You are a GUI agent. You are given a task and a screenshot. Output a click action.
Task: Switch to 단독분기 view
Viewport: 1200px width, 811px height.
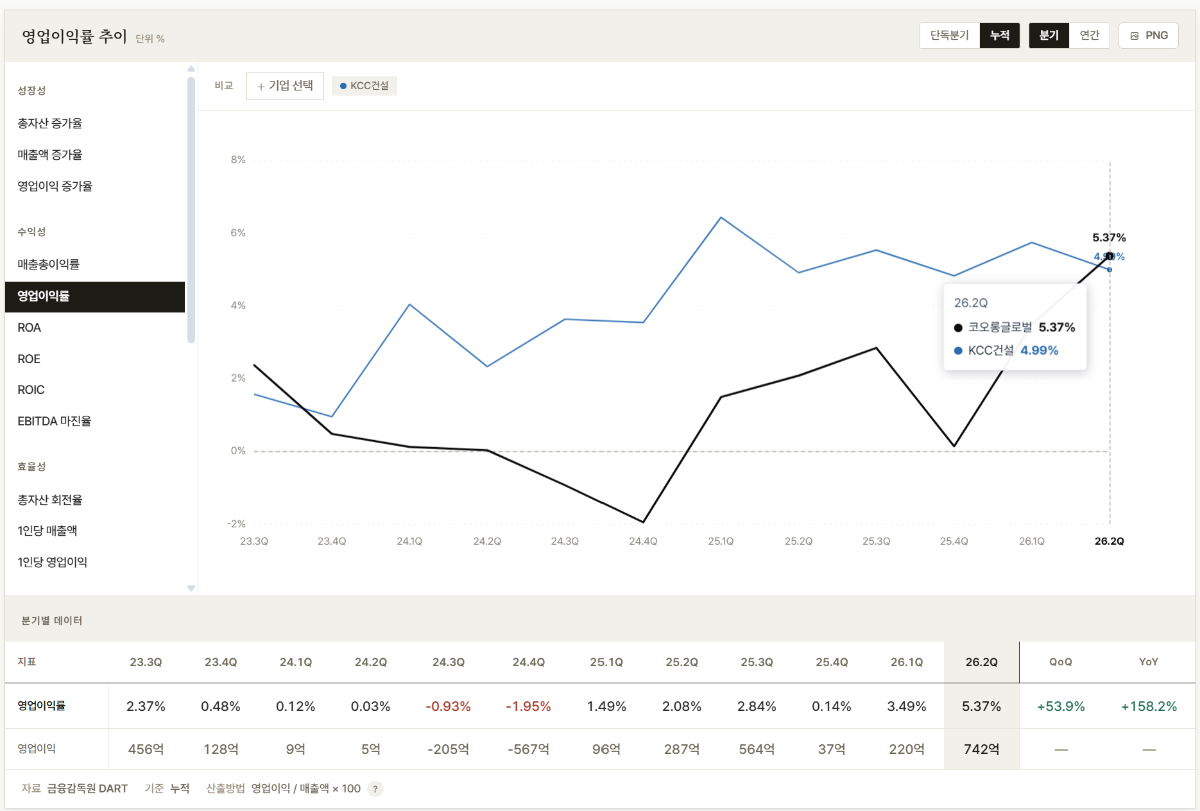pos(949,35)
